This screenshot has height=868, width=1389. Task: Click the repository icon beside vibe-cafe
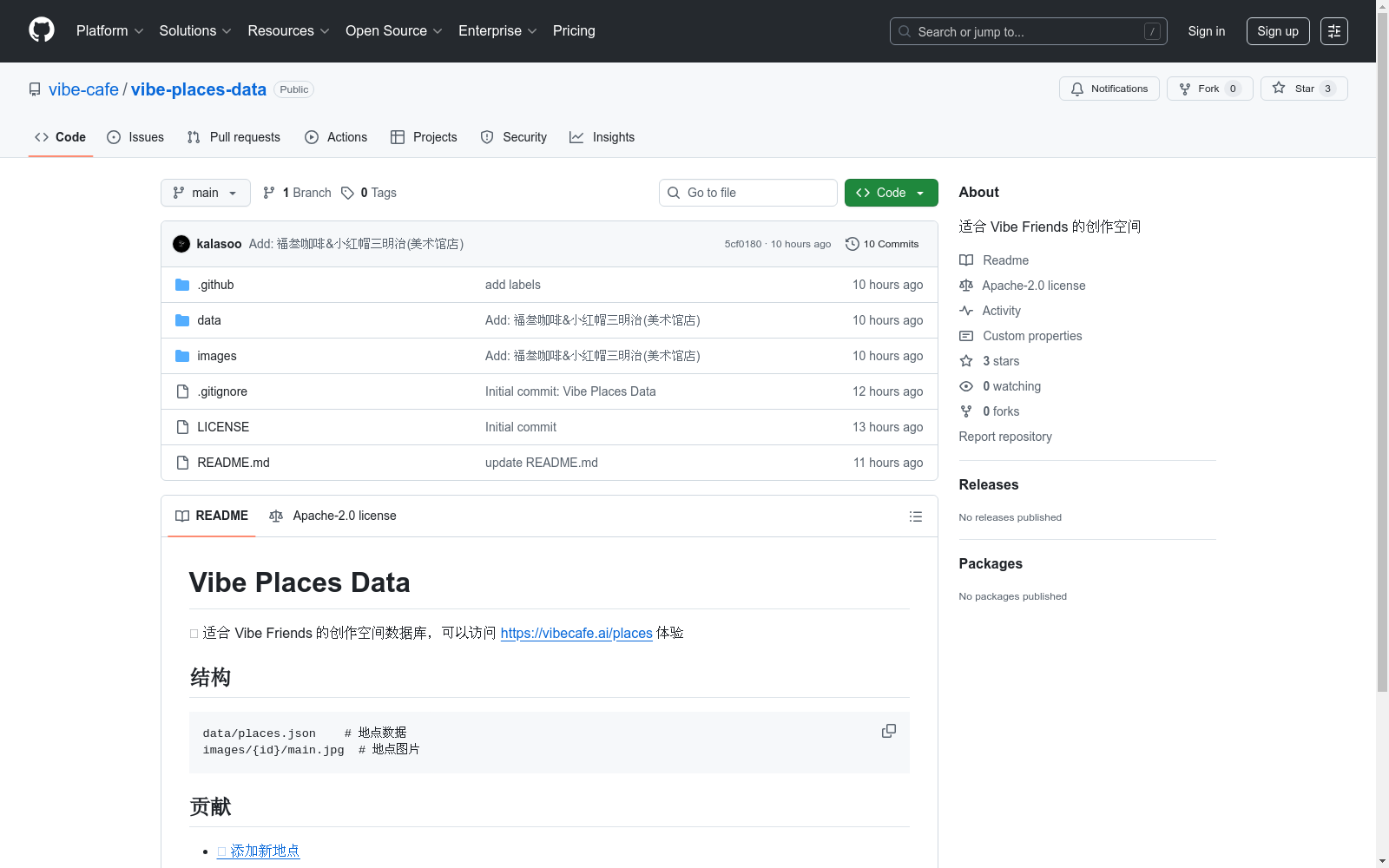tap(35, 89)
